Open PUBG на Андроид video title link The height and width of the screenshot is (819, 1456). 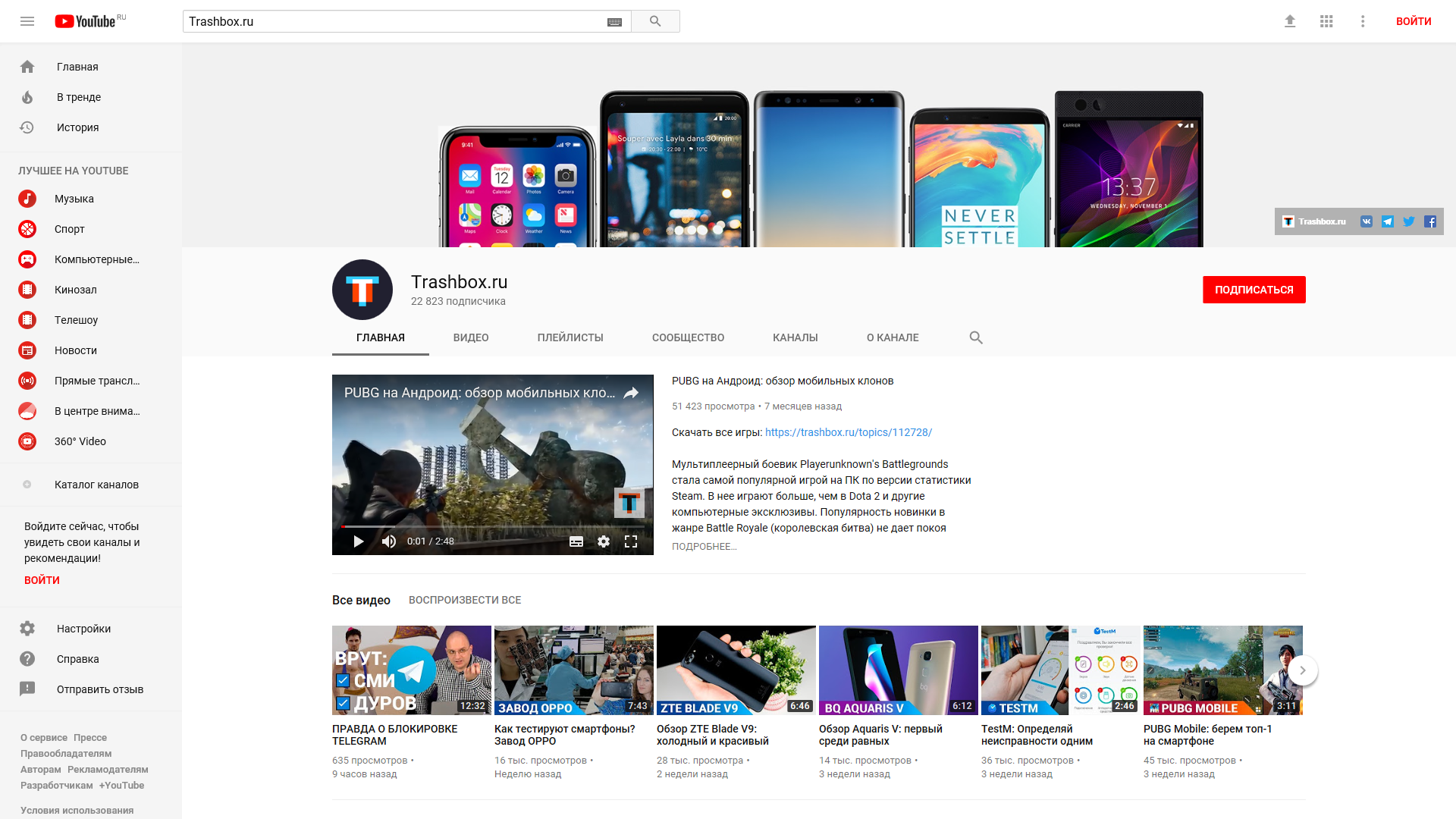click(x=783, y=381)
